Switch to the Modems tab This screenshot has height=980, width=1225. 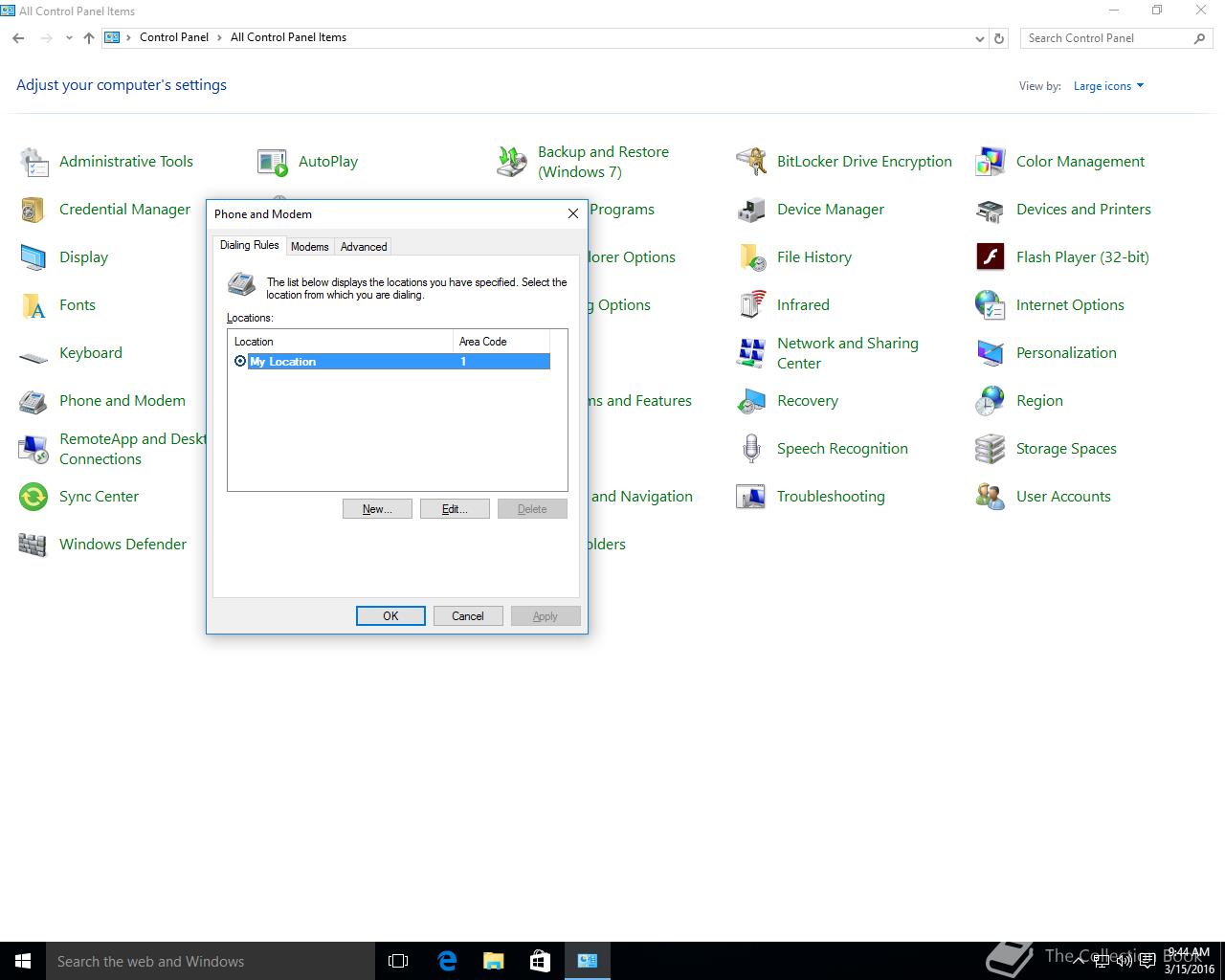[309, 246]
